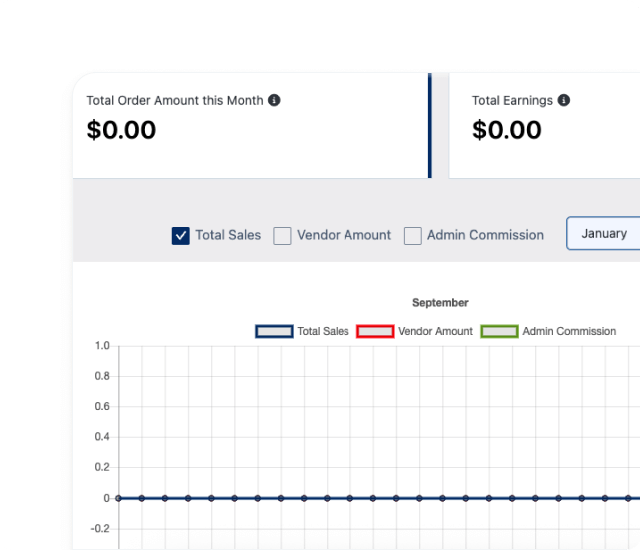
Task: Click the blue Total Sales legend swatch
Action: (x=274, y=331)
